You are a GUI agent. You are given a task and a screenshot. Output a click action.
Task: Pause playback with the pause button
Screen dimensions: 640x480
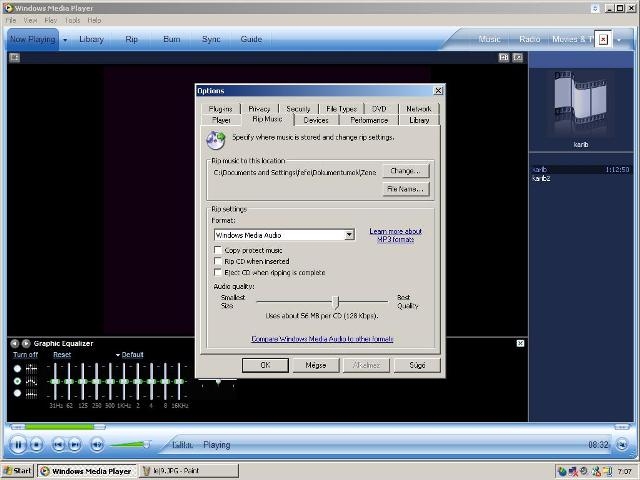[x=18, y=444]
